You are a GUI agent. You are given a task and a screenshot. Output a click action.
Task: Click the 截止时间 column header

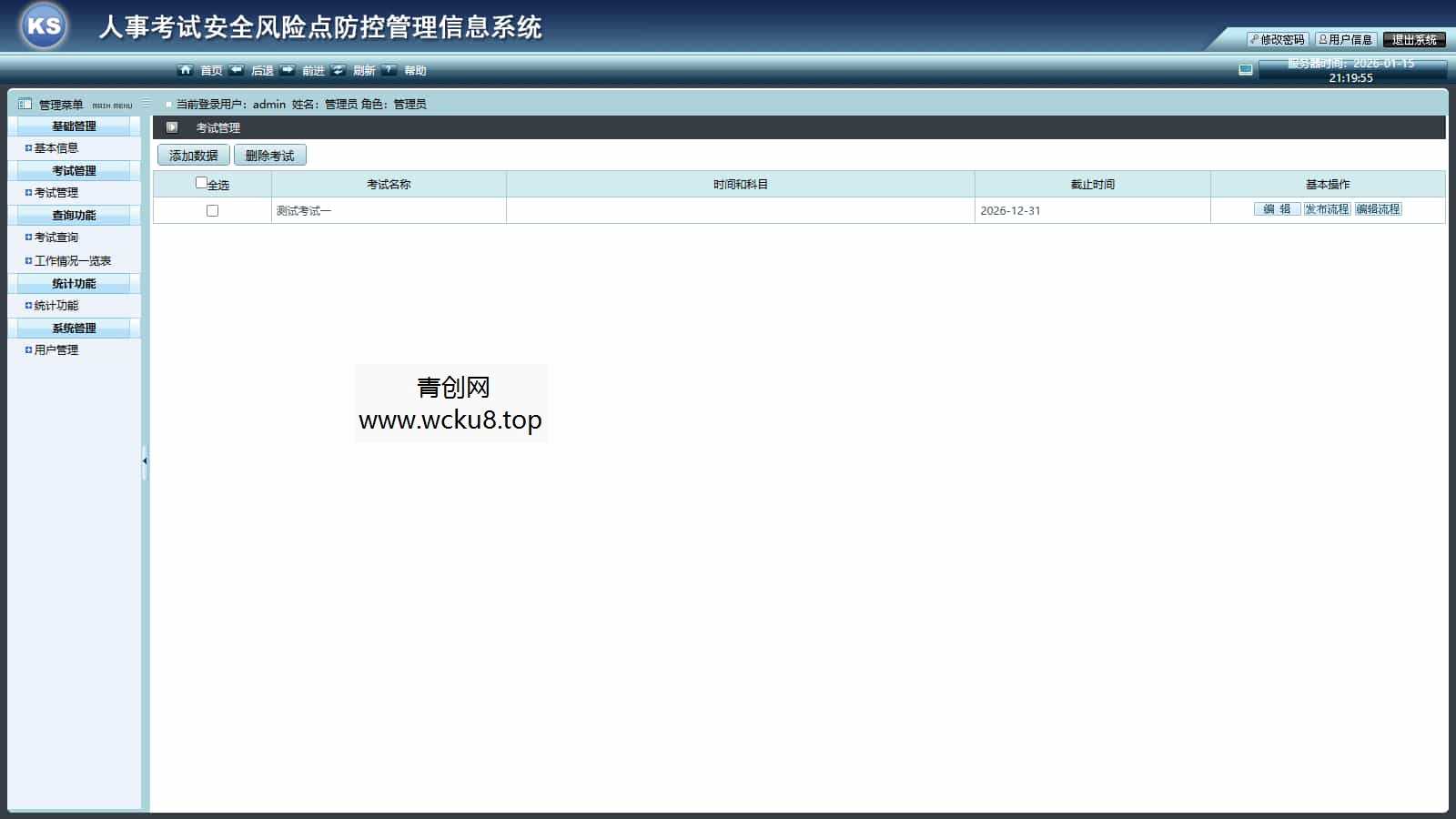pyautogui.click(x=1092, y=183)
